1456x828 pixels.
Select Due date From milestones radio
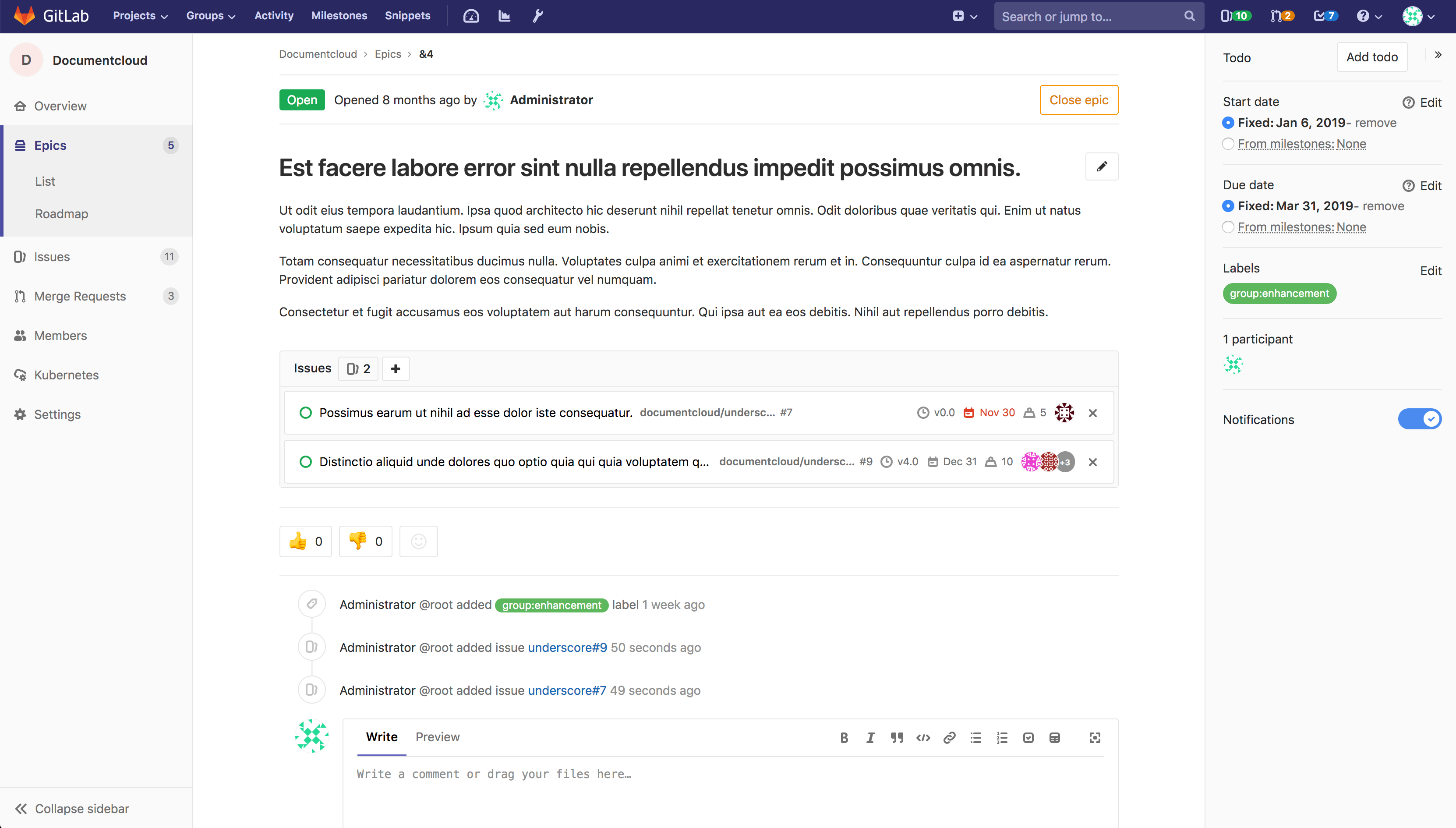[1228, 227]
